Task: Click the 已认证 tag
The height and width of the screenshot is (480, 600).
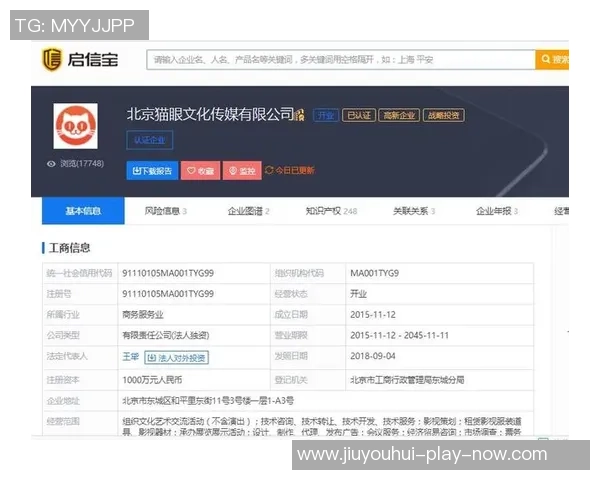Action: [359, 115]
